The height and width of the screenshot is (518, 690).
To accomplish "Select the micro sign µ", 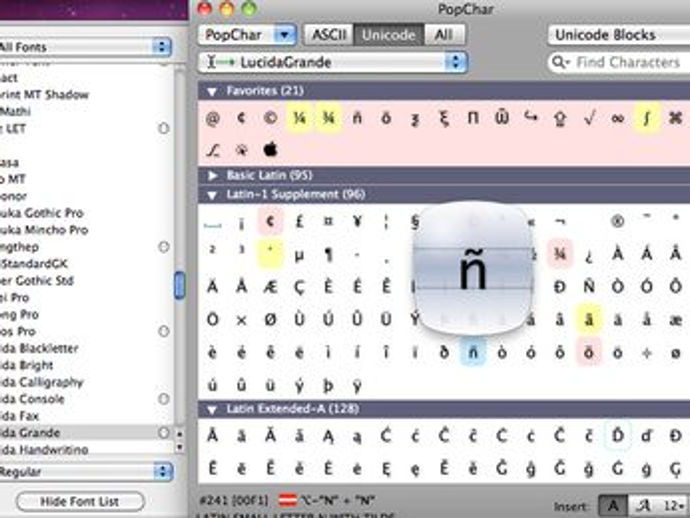I will tap(299, 255).
